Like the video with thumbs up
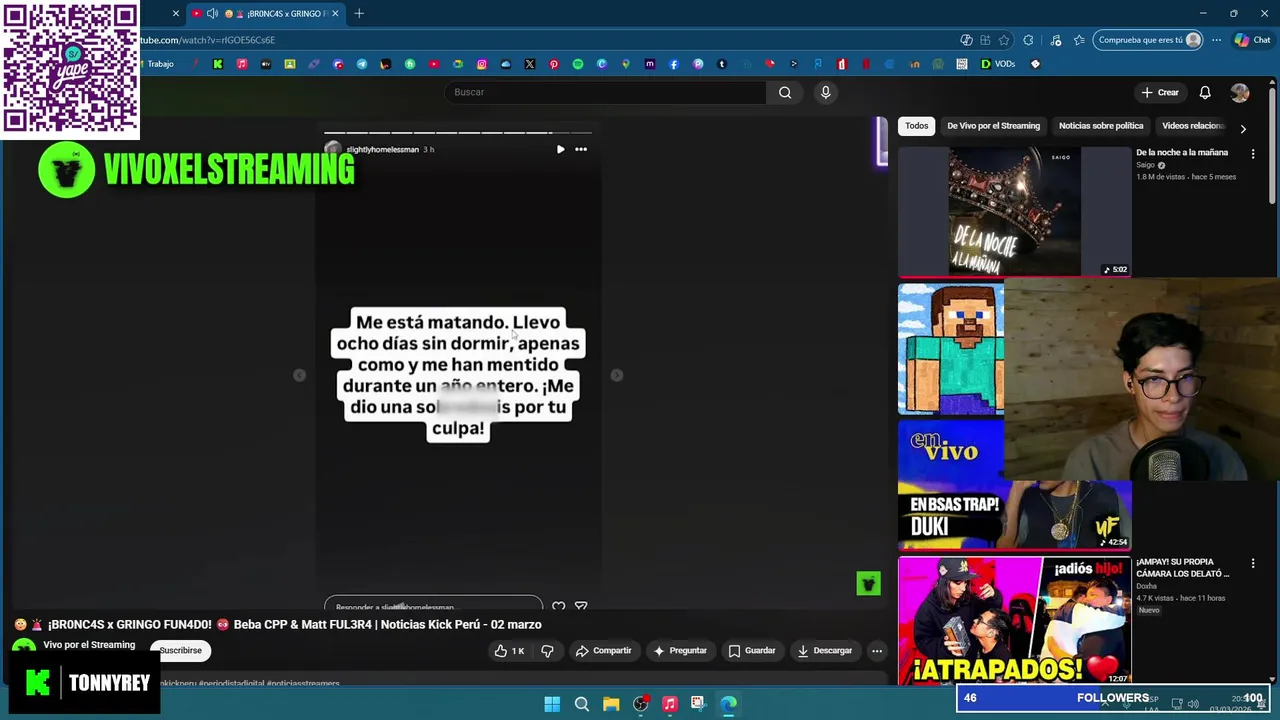 tap(509, 651)
